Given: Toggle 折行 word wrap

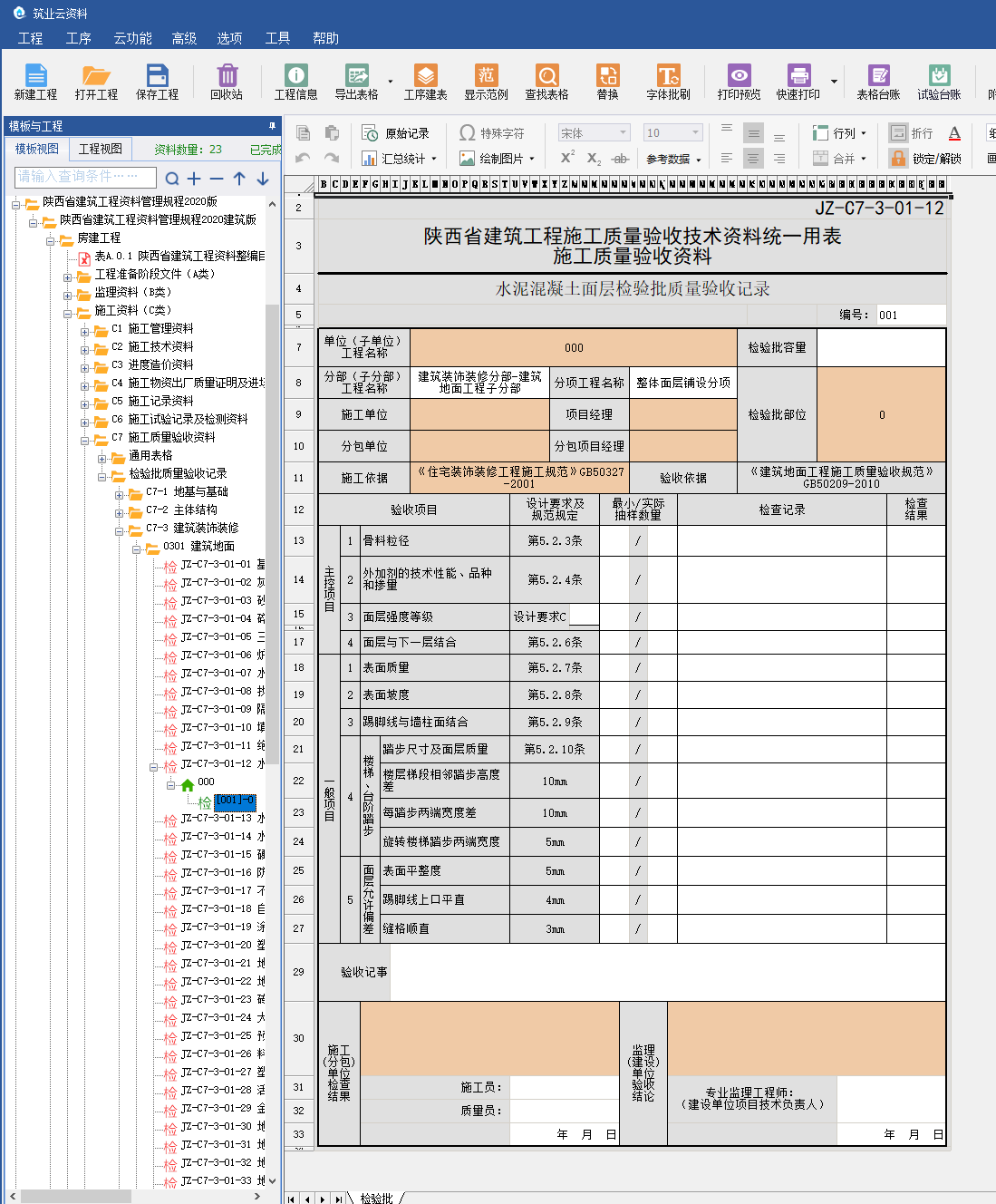Looking at the screenshot, I should (x=912, y=133).
